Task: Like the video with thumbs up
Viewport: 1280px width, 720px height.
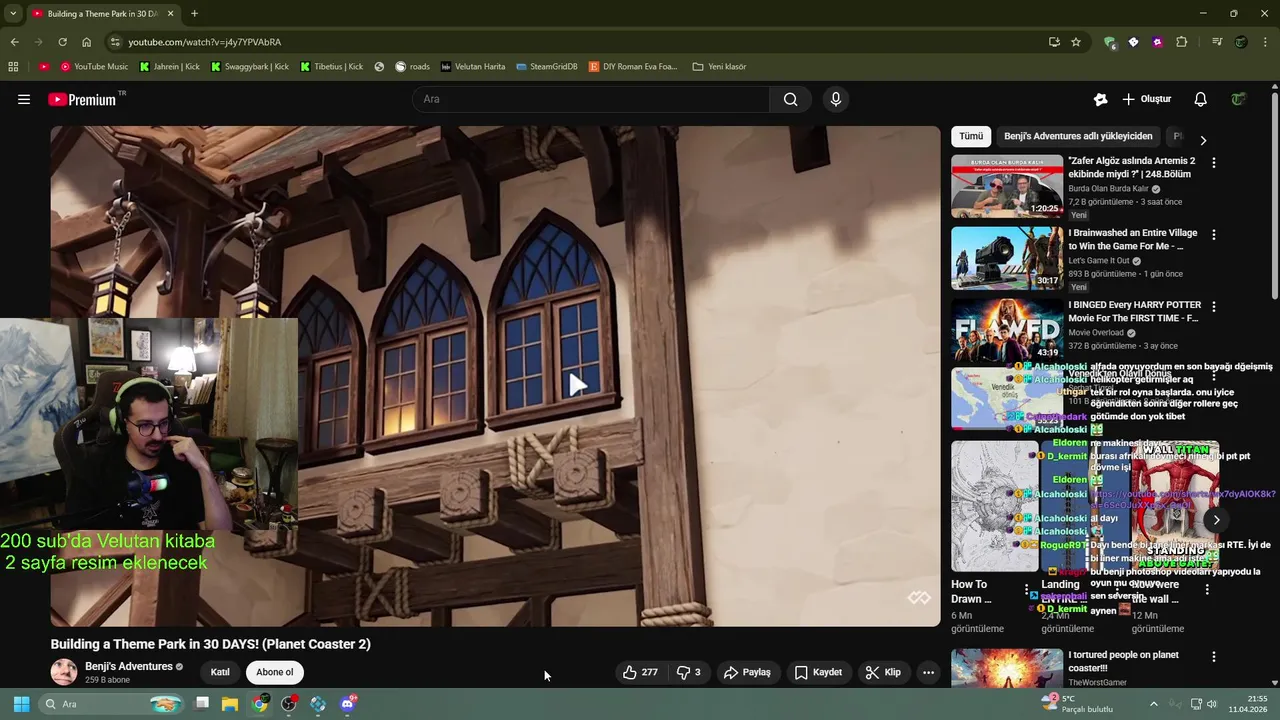Action: click(x=640, y=672)
